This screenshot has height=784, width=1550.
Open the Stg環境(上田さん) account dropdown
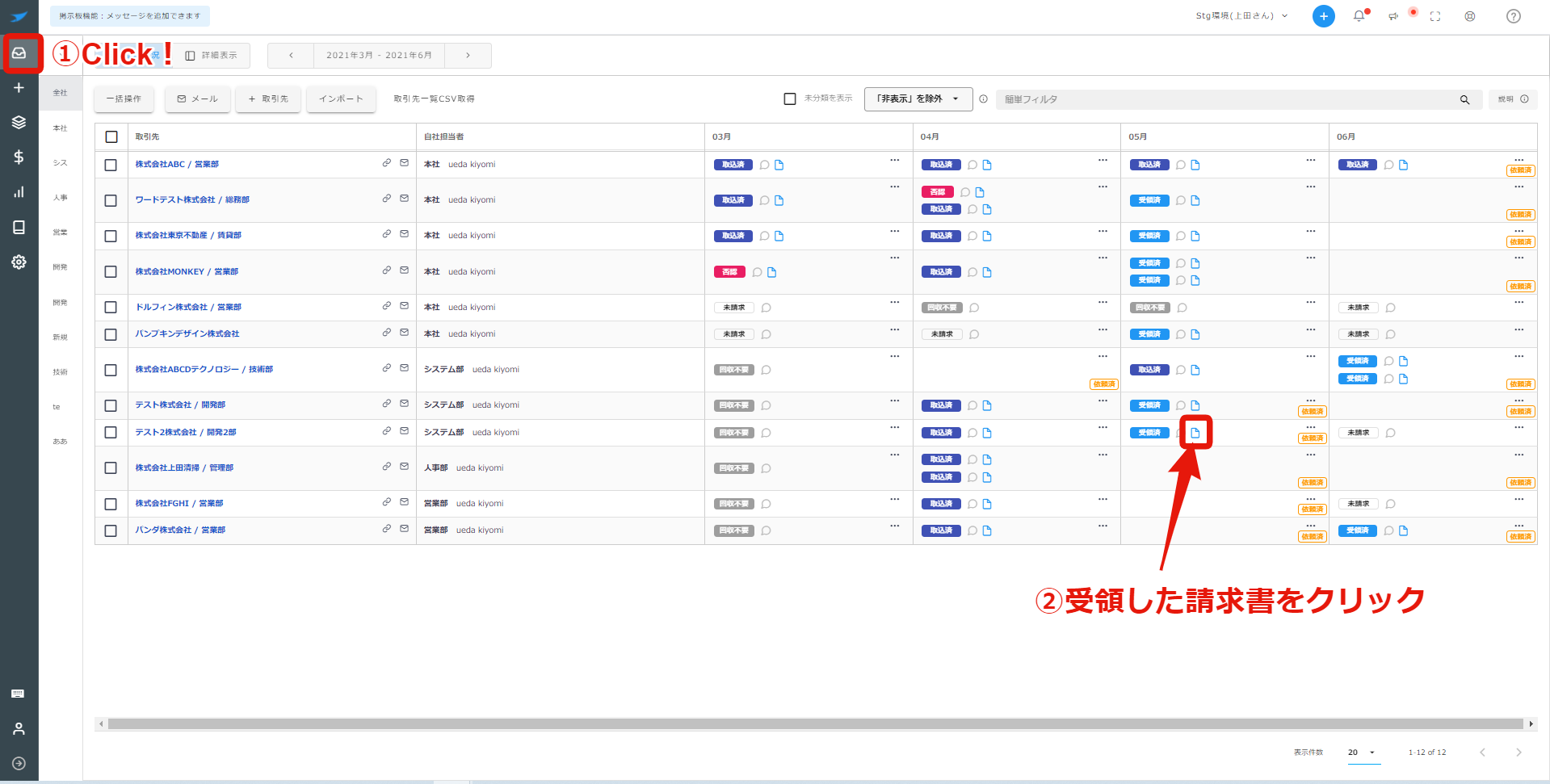(x=1241, y=16)
